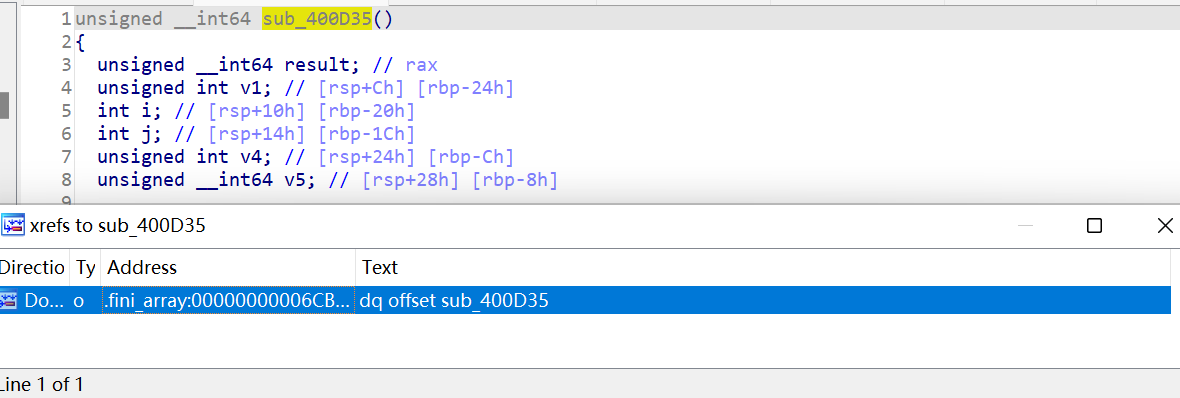Click the xref icon in the Direction cell
Viewport: 1180px width, 398px height.
[x=9, y=301]
